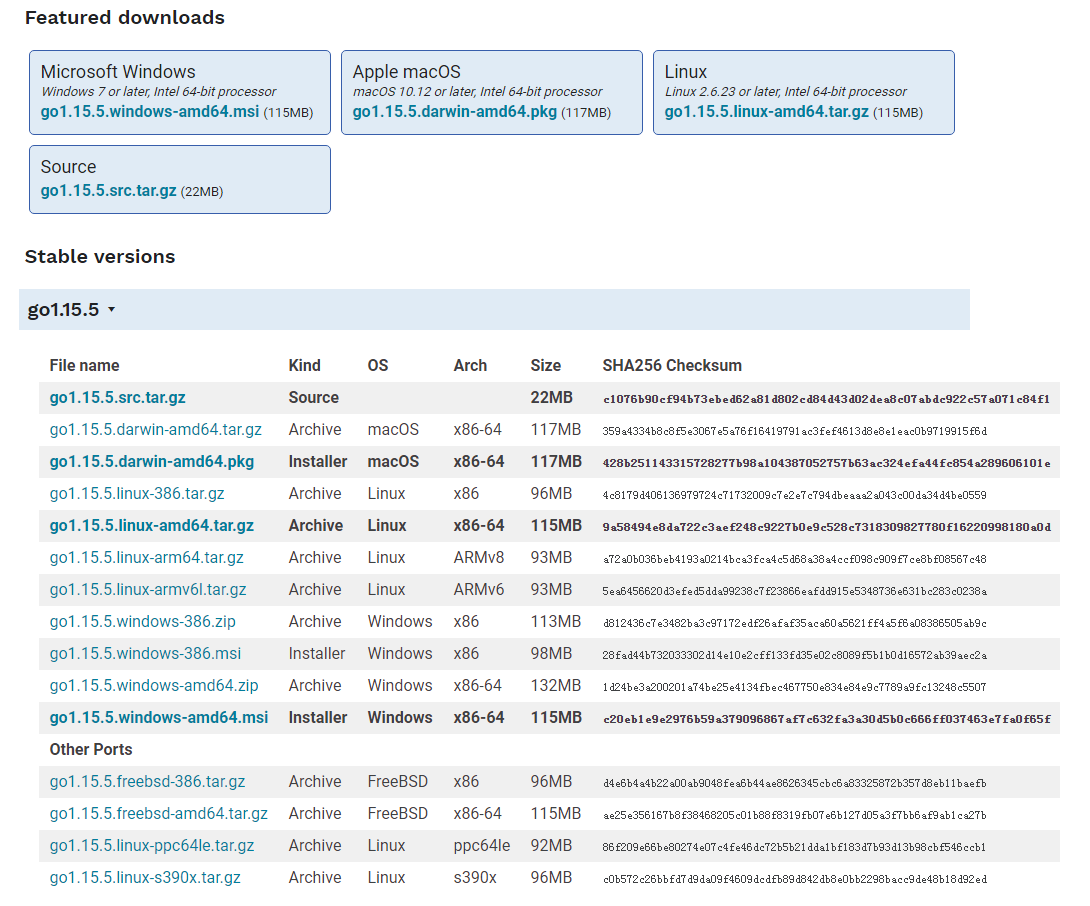Click the '132MB' size cell
Screen dimensions: 1090x906
pyautogui.click(x=556, y=686)
